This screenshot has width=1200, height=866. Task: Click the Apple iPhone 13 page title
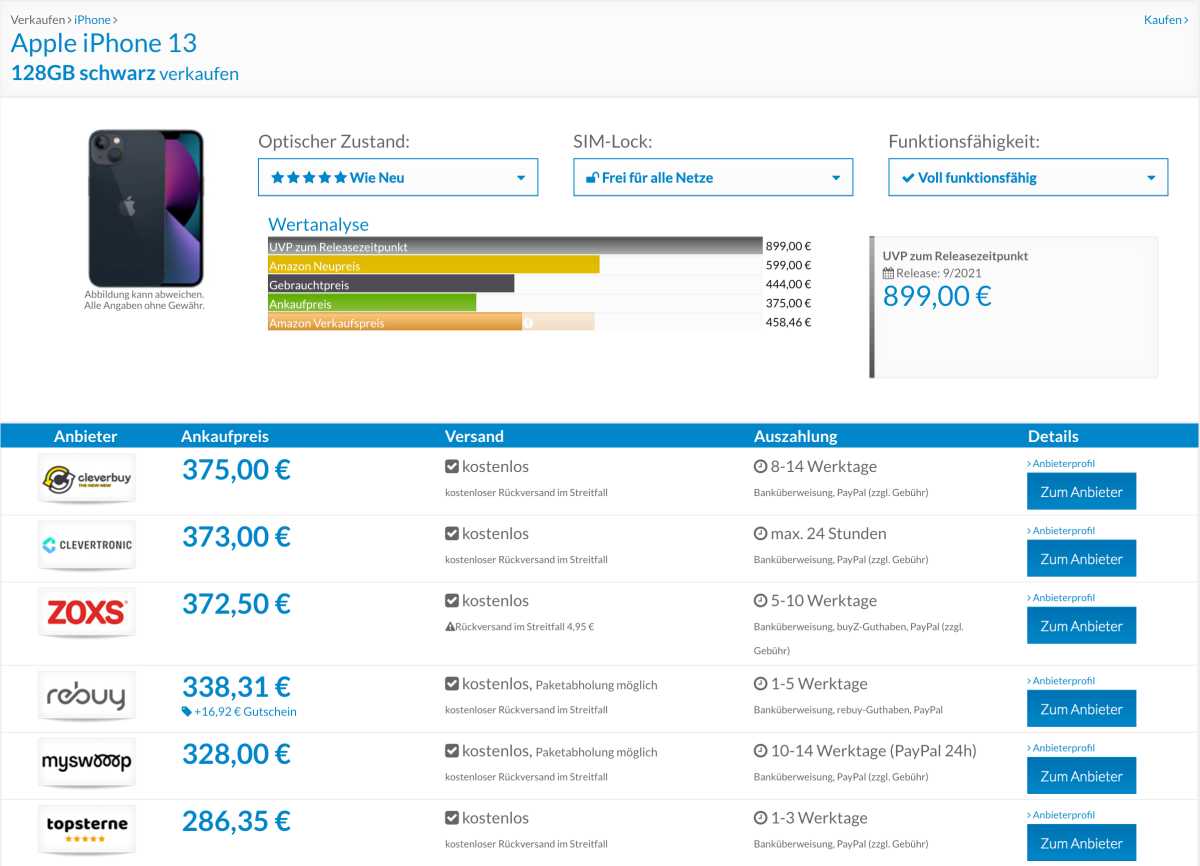(x=104, y=43)
